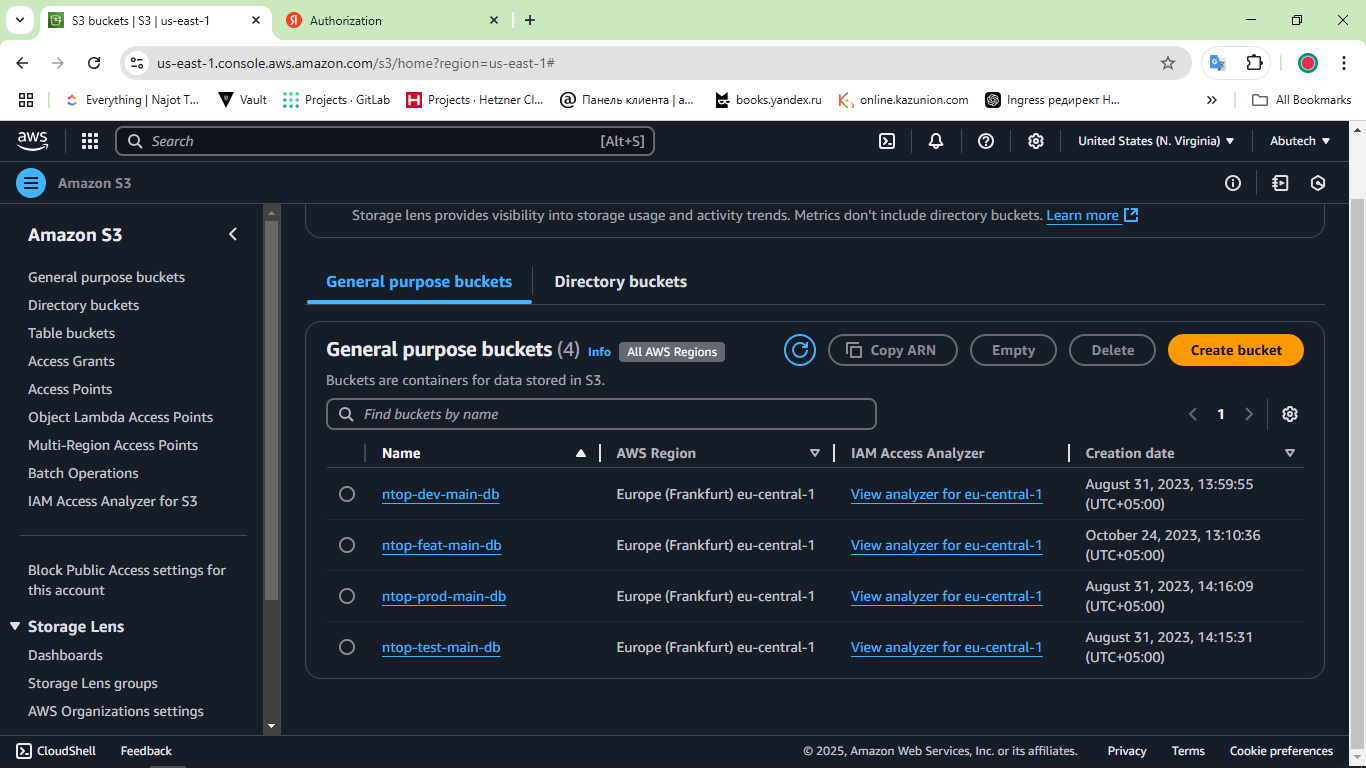Screen dimensions: 1366x768
Task: Go back in browser history
Action: (22, 63)
